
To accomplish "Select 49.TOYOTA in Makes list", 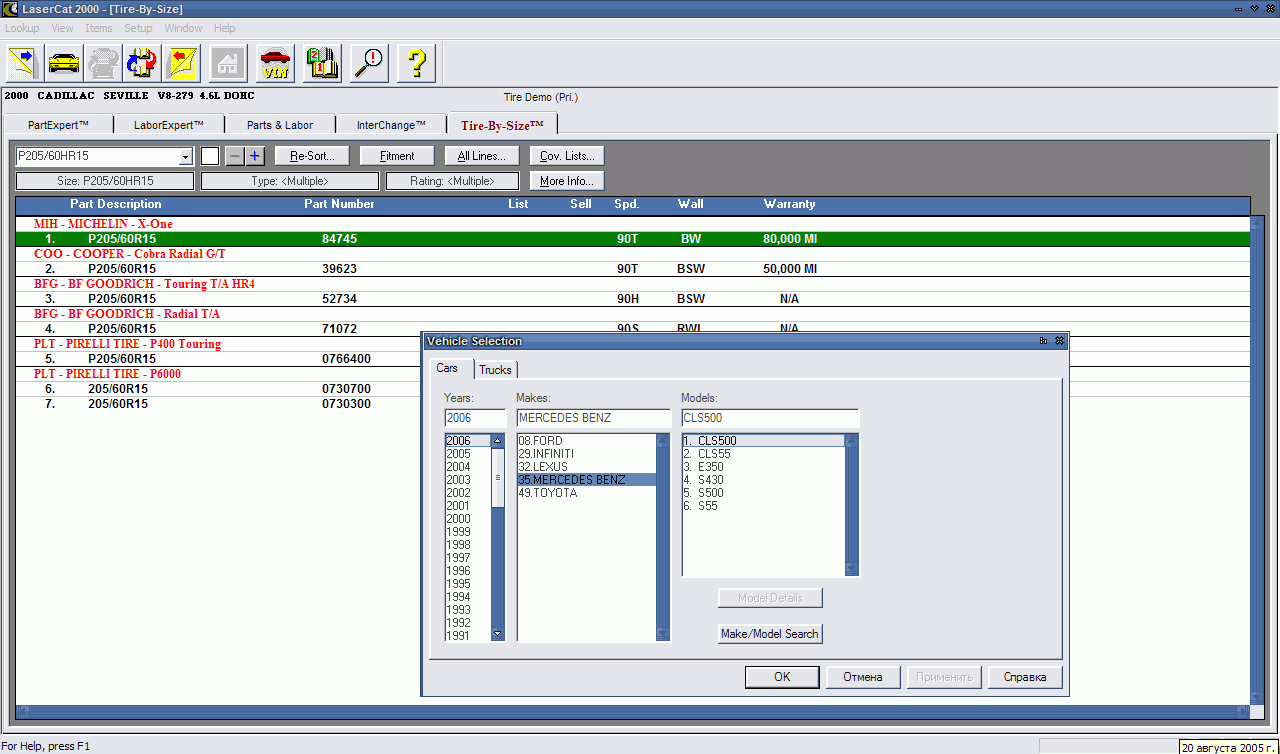I will click(x=586, y=493).
